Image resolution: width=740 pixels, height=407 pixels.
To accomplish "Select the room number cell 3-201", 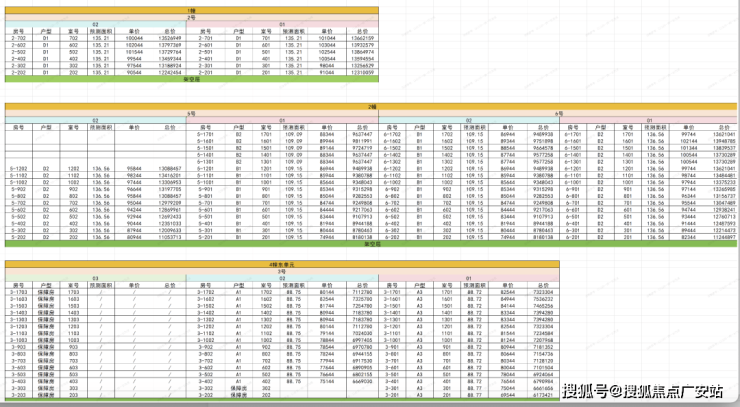I will (x=392, y=395).
